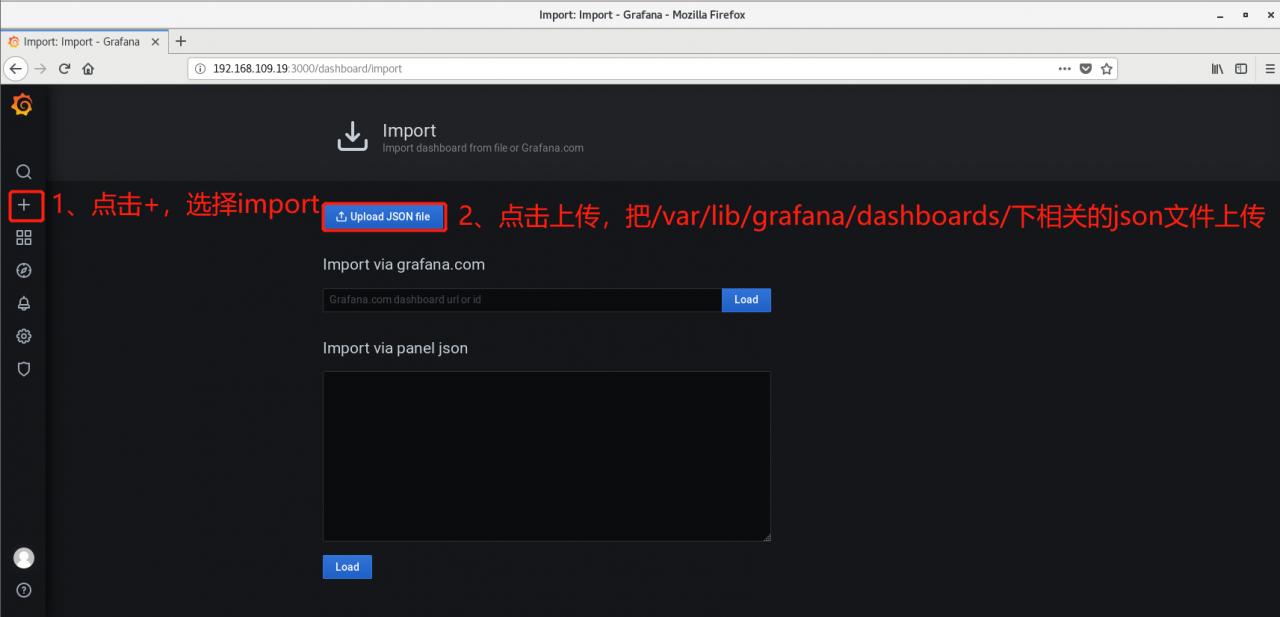Viewport: 1280px width, 617px height.
Task: Select the Import - Grafana browser tab
Action: click(x=84, y=42)
